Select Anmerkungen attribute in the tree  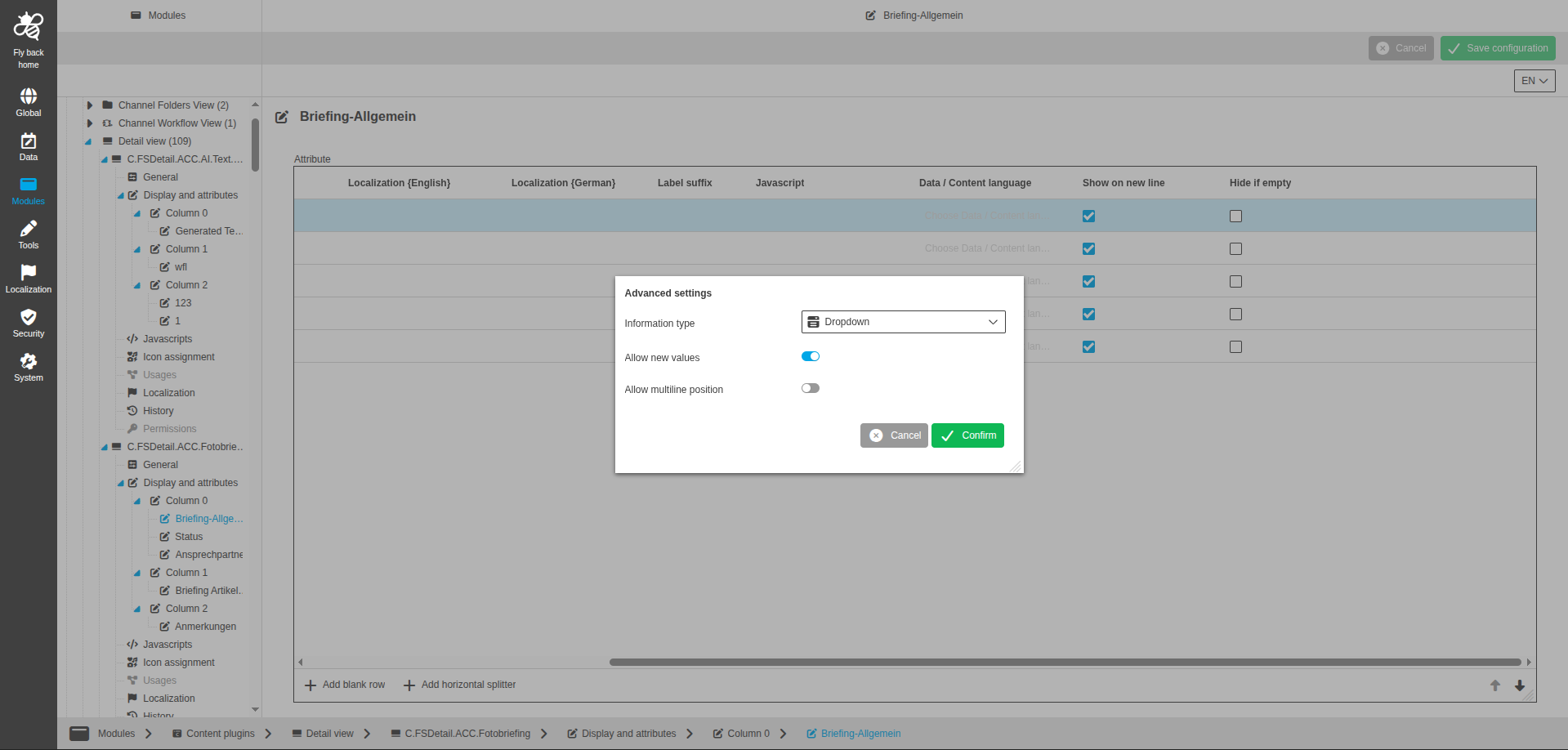coord(205,627)
